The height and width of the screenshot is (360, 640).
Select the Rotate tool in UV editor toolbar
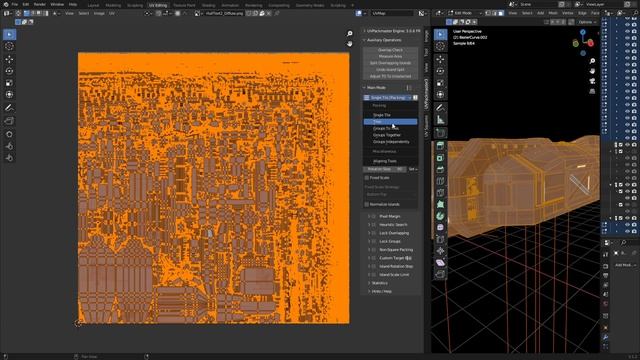point(9,71)
